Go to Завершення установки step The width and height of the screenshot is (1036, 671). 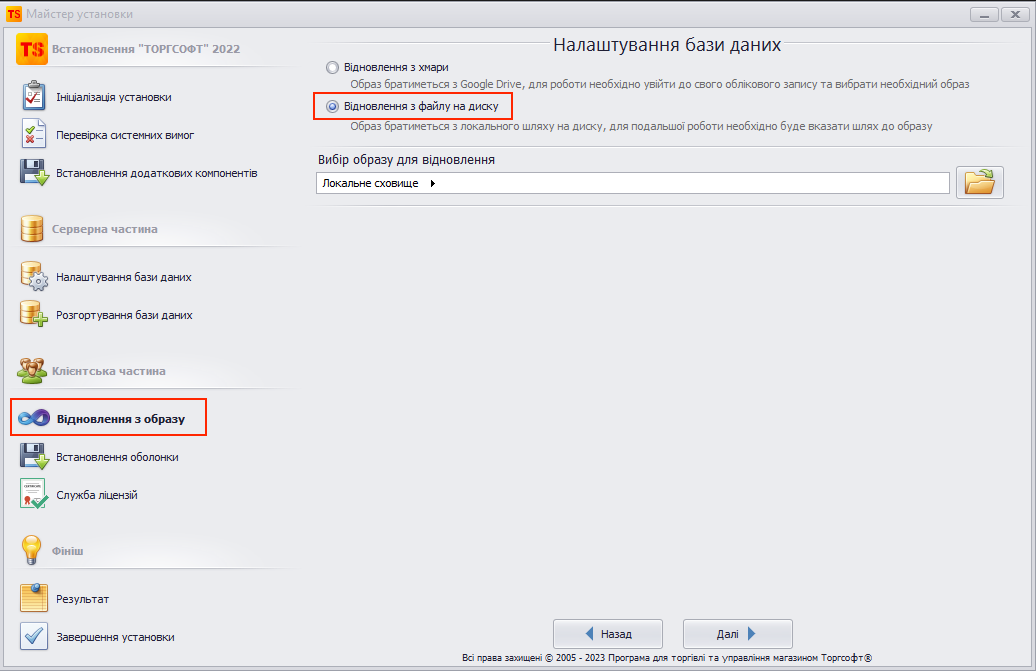point(115,637)
